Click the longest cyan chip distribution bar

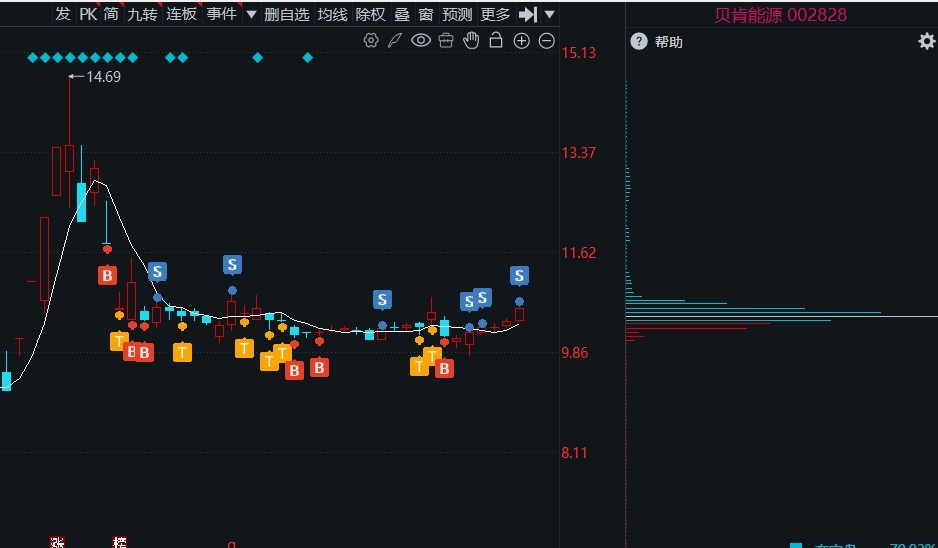coord(753,312)
